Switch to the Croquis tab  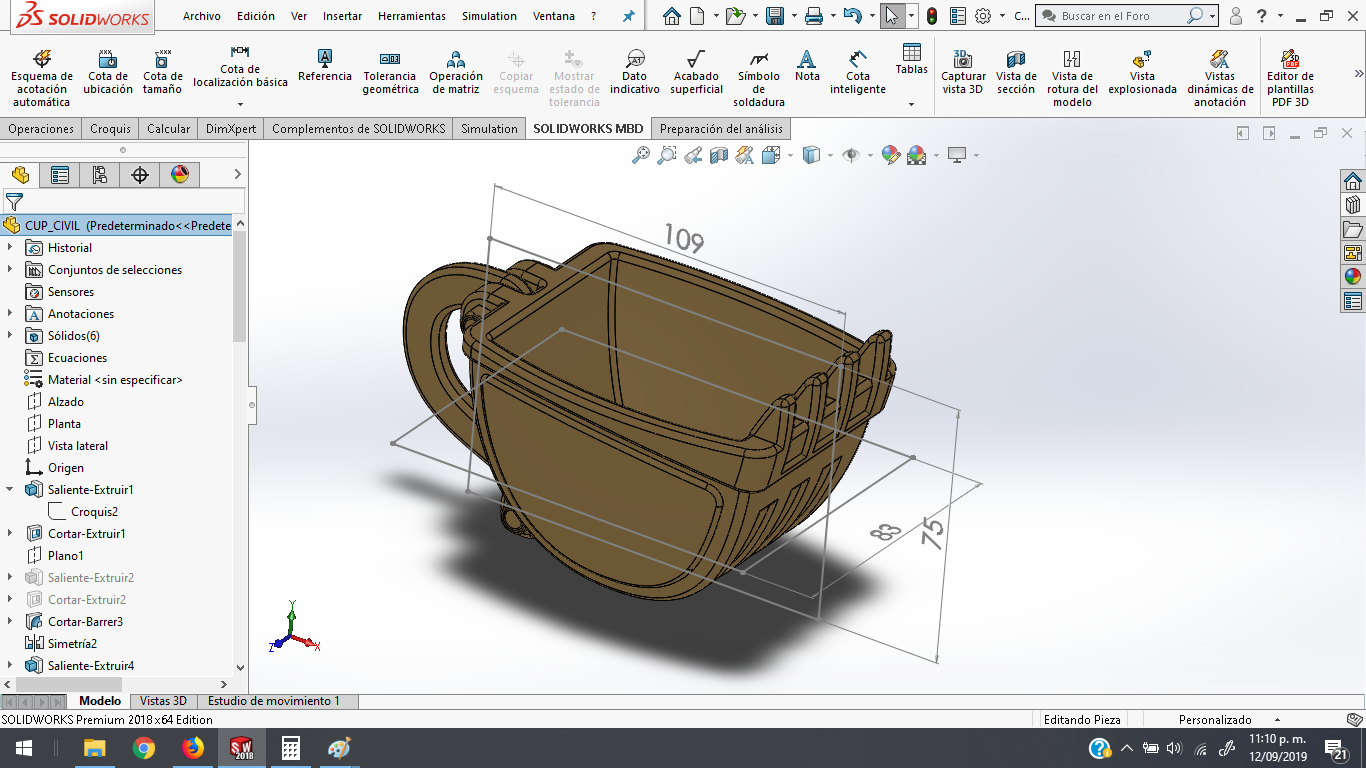(110, 128)
